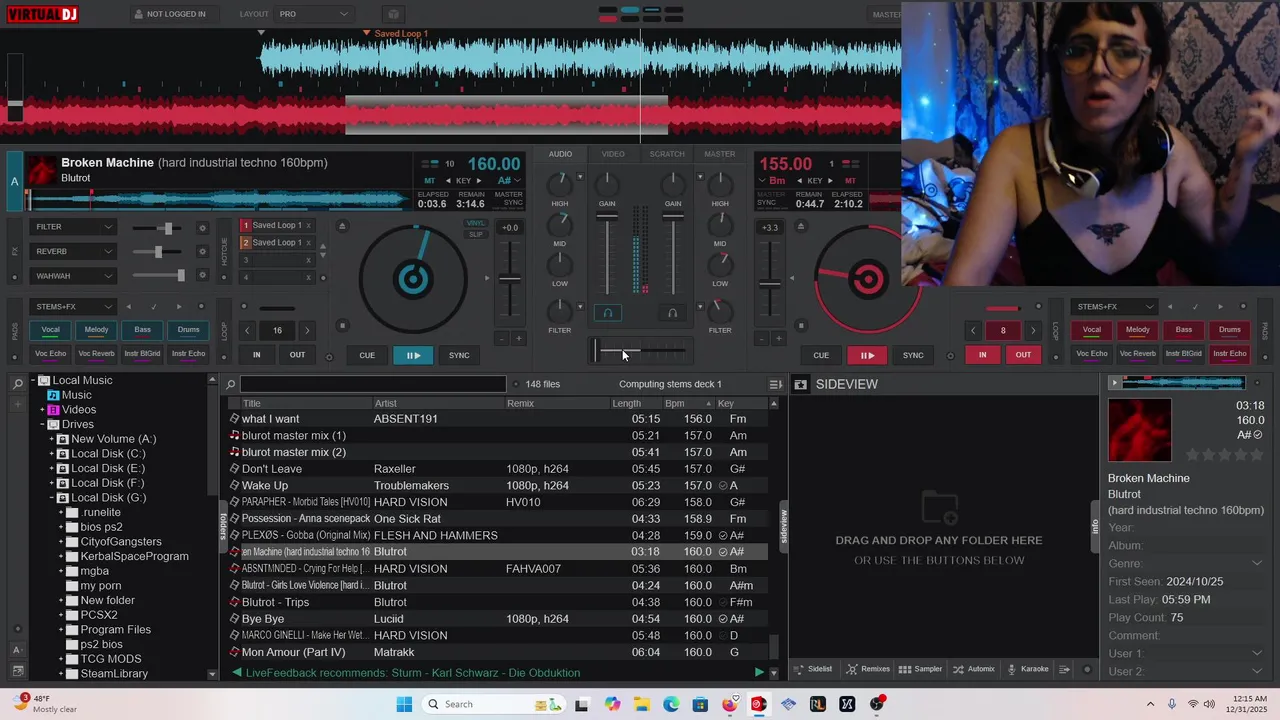Image resolution: width=1280 pixels, height=720 pixels.
Task: Open the PRO layout dropdown
Action: 314,14
